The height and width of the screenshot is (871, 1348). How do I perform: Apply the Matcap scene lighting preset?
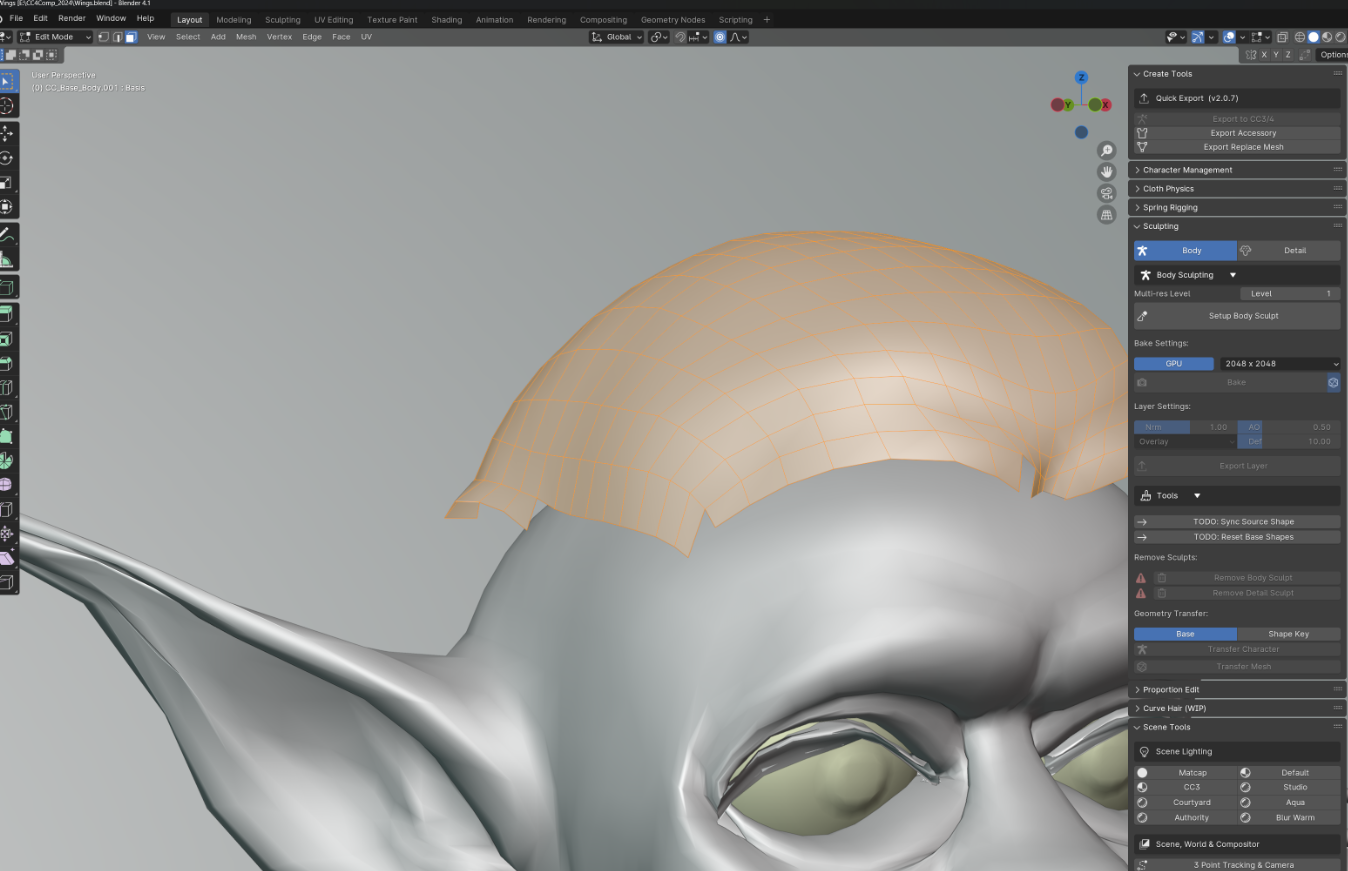[x=1185, y=773]
